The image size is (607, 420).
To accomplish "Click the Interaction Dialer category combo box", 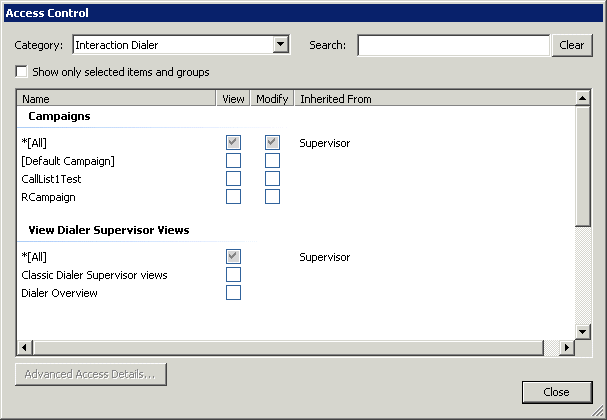I will pos(181,45).
